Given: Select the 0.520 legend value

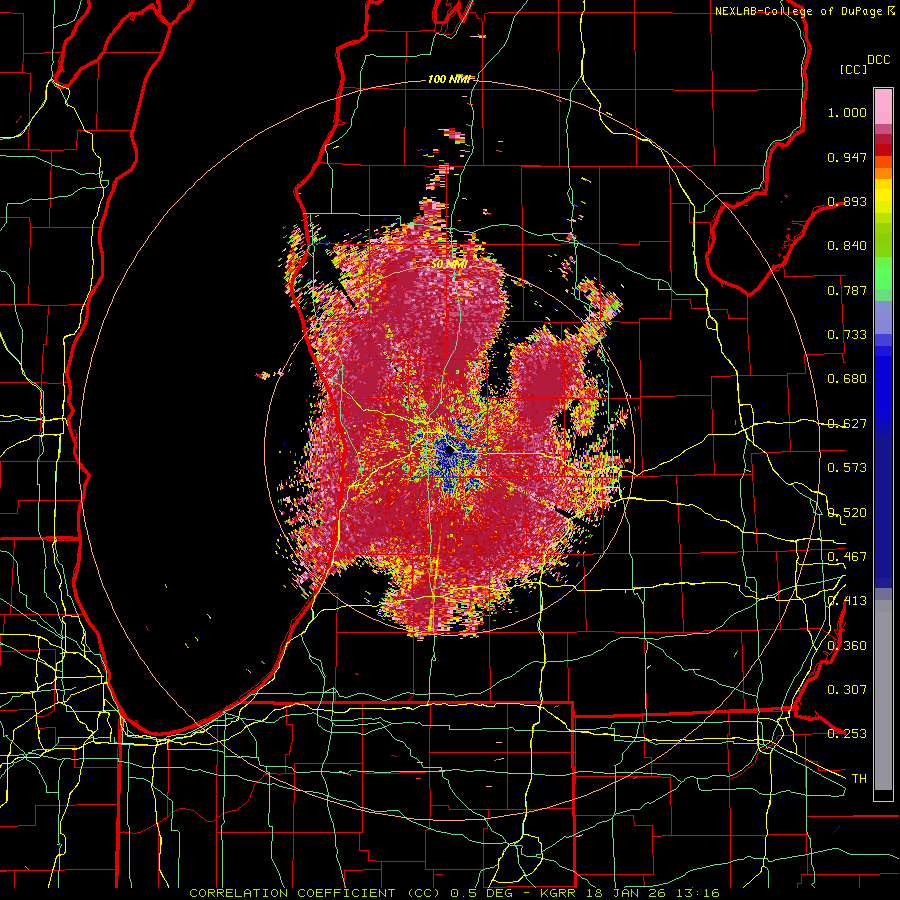Looking at the screenshot, I should (847, 513).
